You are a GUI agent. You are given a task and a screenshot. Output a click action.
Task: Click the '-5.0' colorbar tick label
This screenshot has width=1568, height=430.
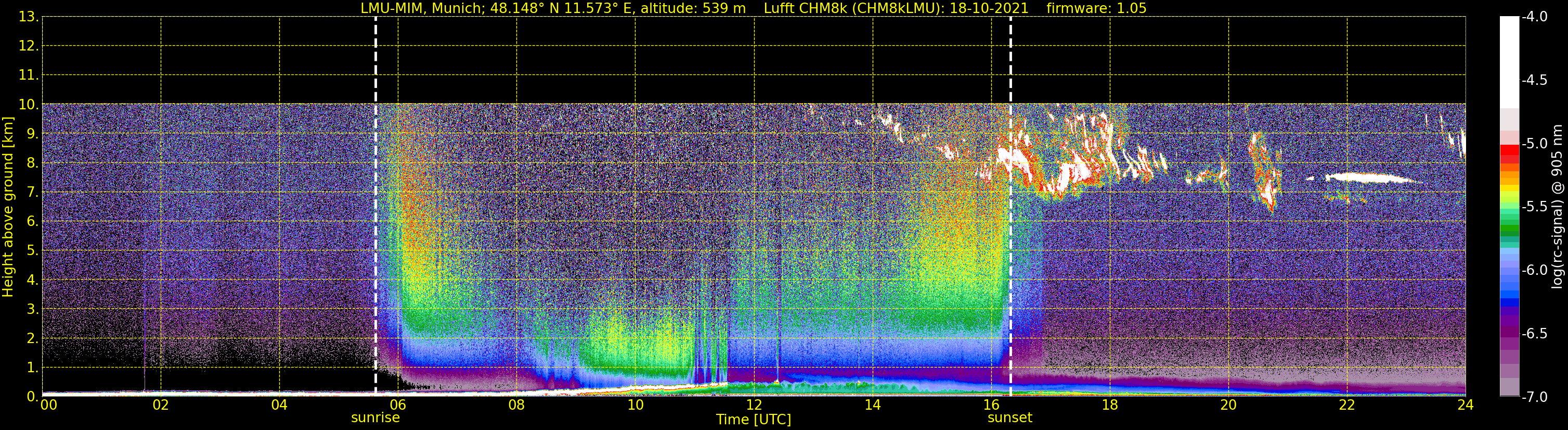1535,144
